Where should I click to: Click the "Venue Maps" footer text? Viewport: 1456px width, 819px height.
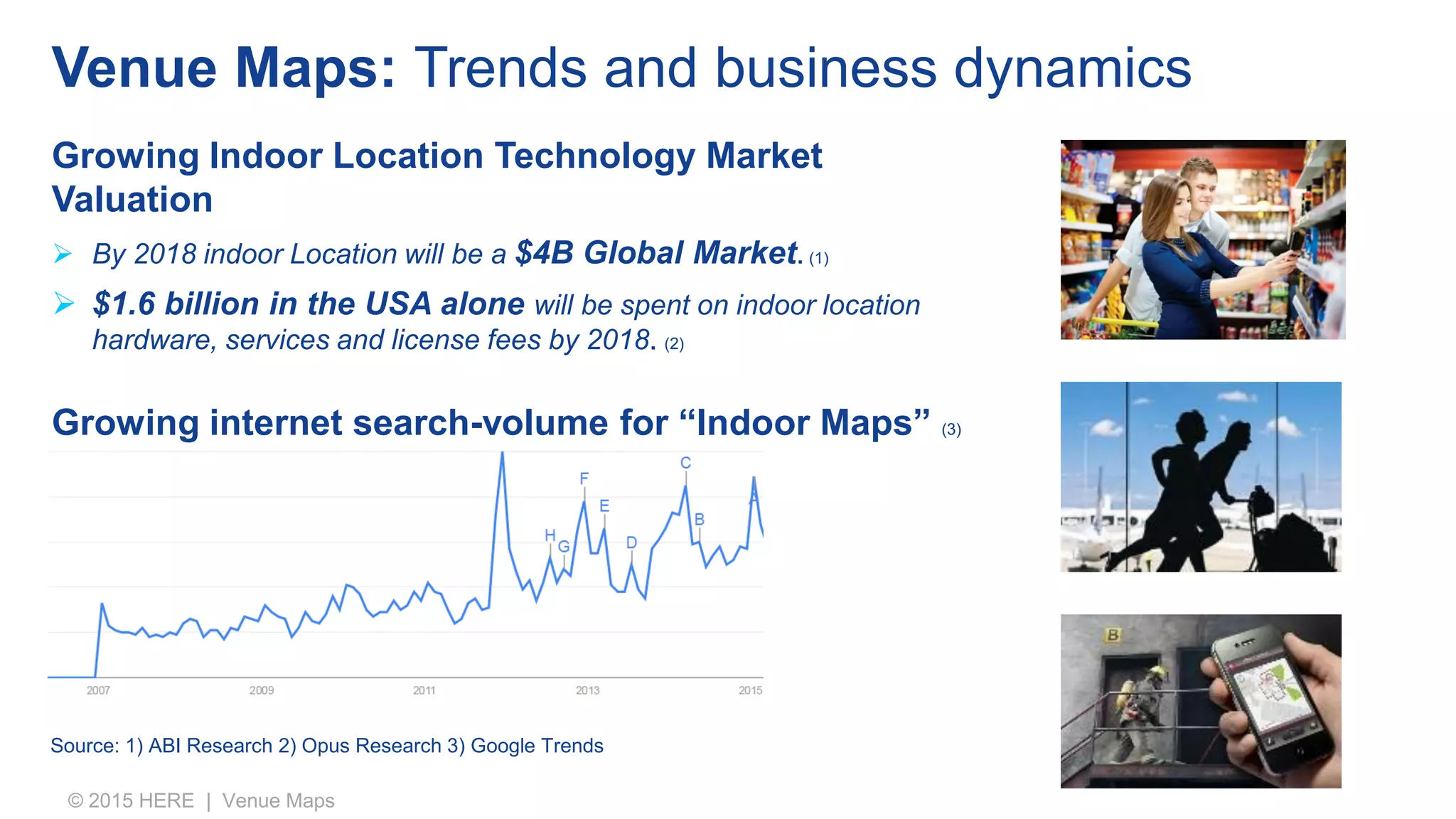[x=278, y=801]
